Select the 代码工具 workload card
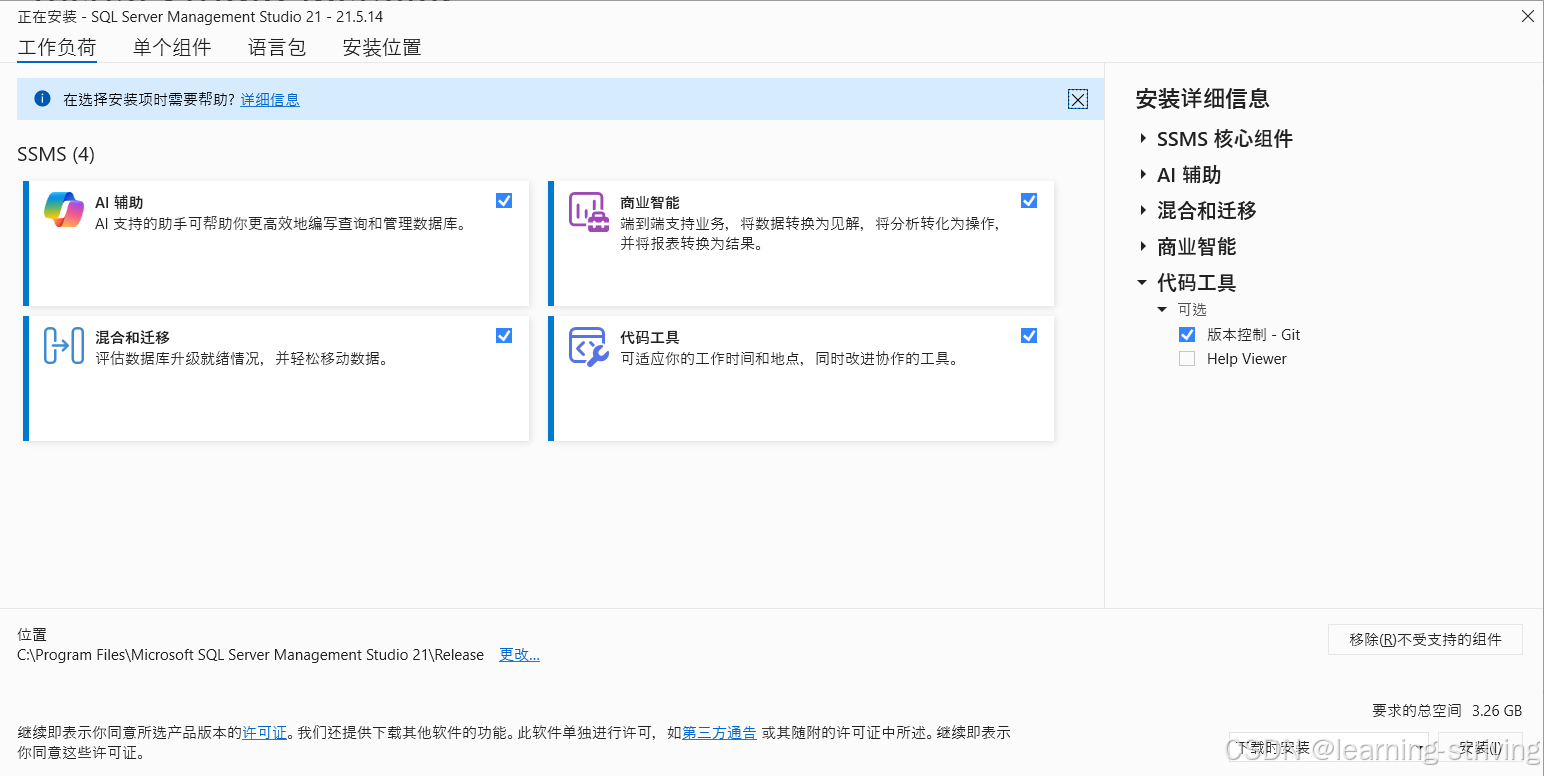1544x776 pixels. pyautogui.click(x=801, y=378)
